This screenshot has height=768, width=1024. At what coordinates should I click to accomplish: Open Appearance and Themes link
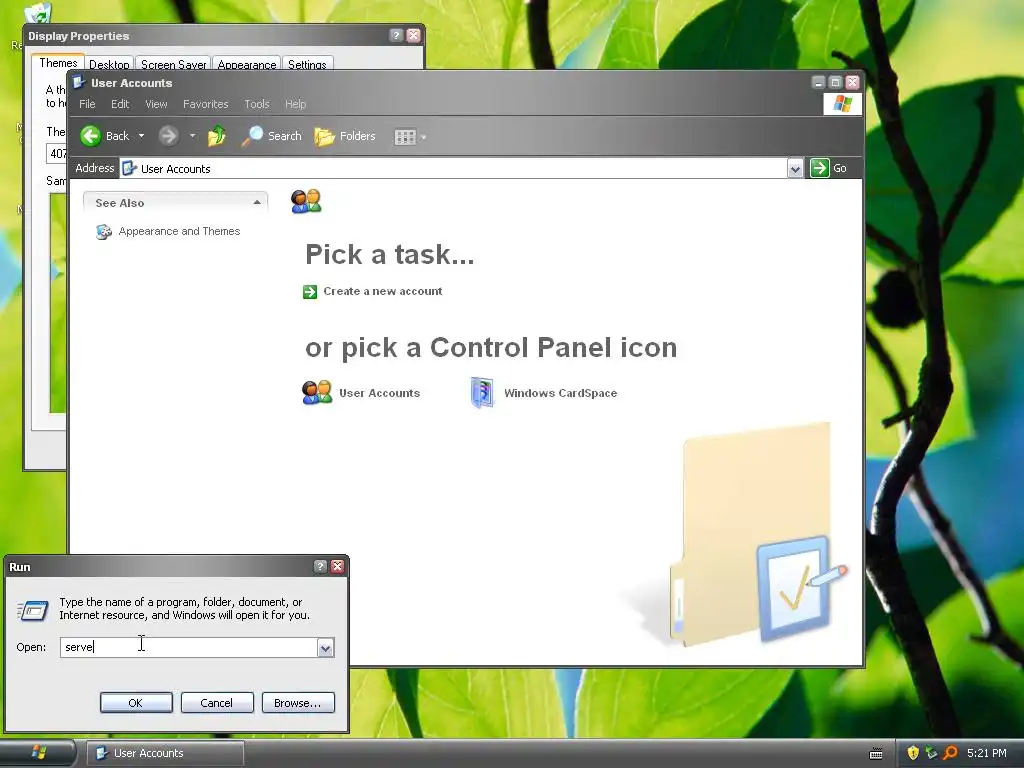tap(180, 231)
